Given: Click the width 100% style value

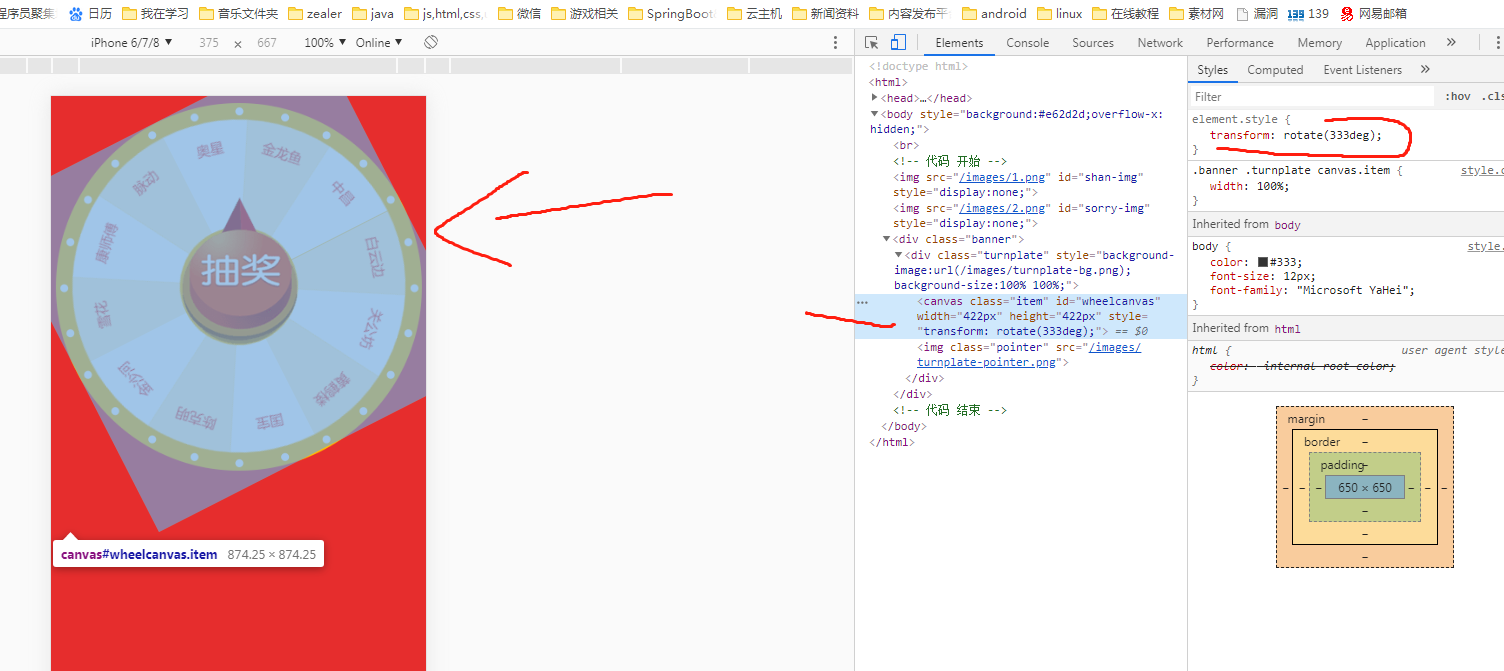Looking at the screenshot, I should (x=1269, y=186).
